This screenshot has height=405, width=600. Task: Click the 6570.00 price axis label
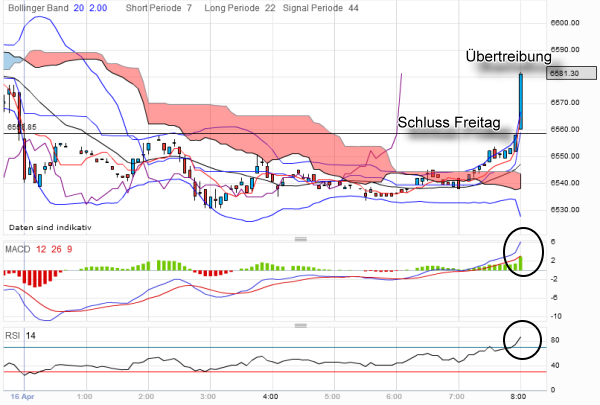tap(565, 103)
